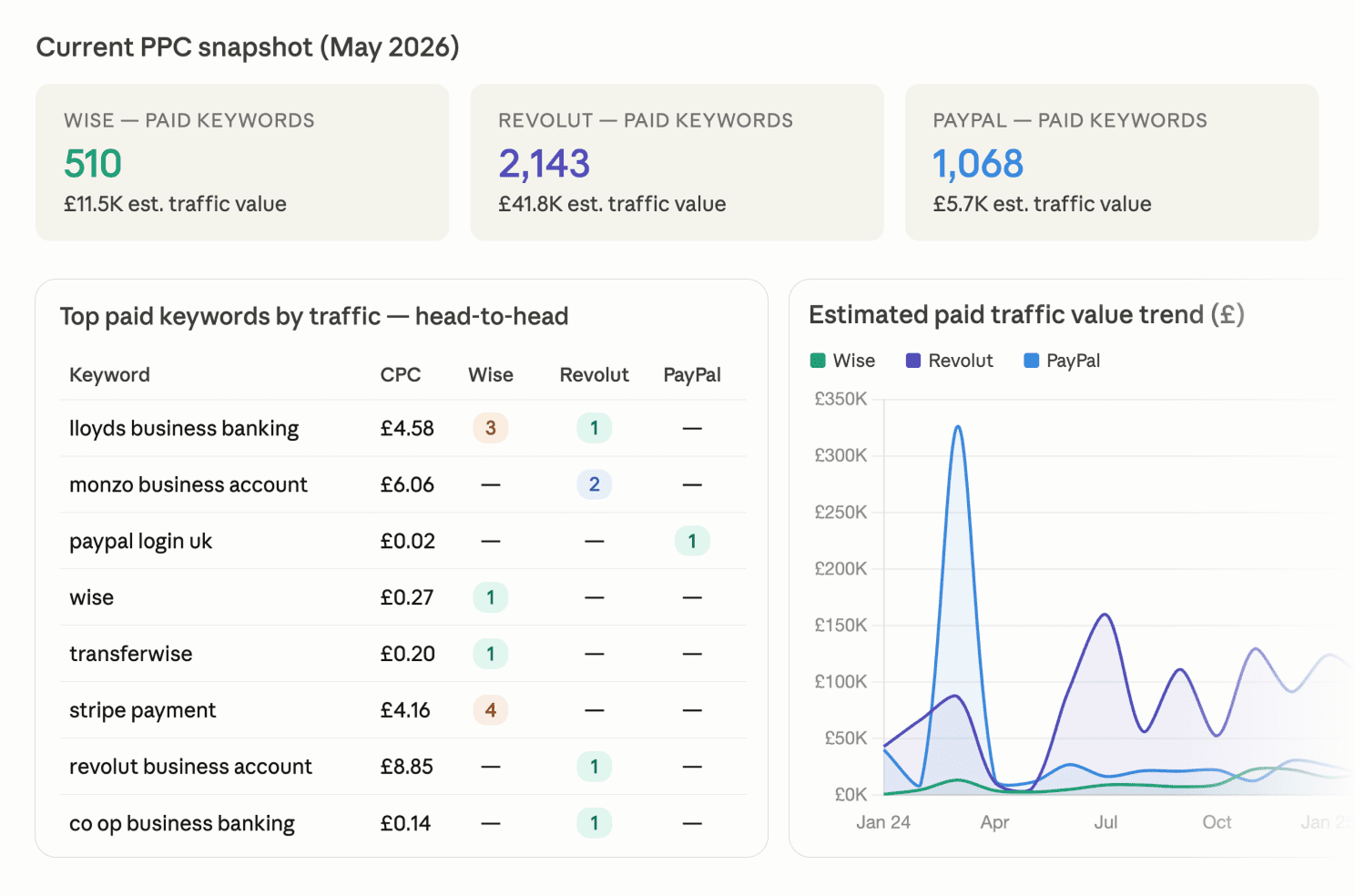Click the "Oct" x-axis label

[x=1217, y=822]
